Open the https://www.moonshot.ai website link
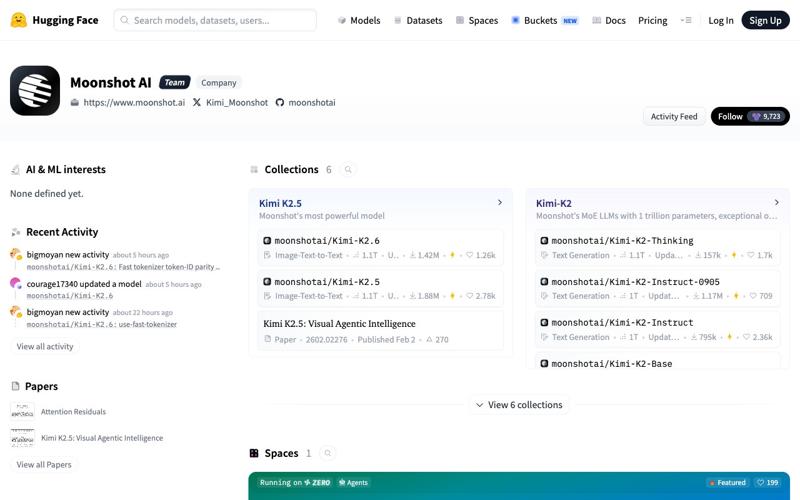The width and height of the screenshot is (800, 500). point(128,103)
